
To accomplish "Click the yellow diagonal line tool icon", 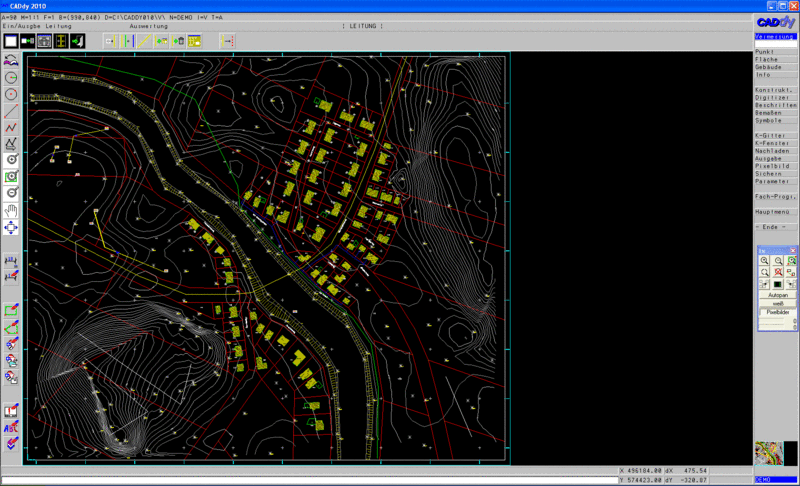I will (144, 41).
